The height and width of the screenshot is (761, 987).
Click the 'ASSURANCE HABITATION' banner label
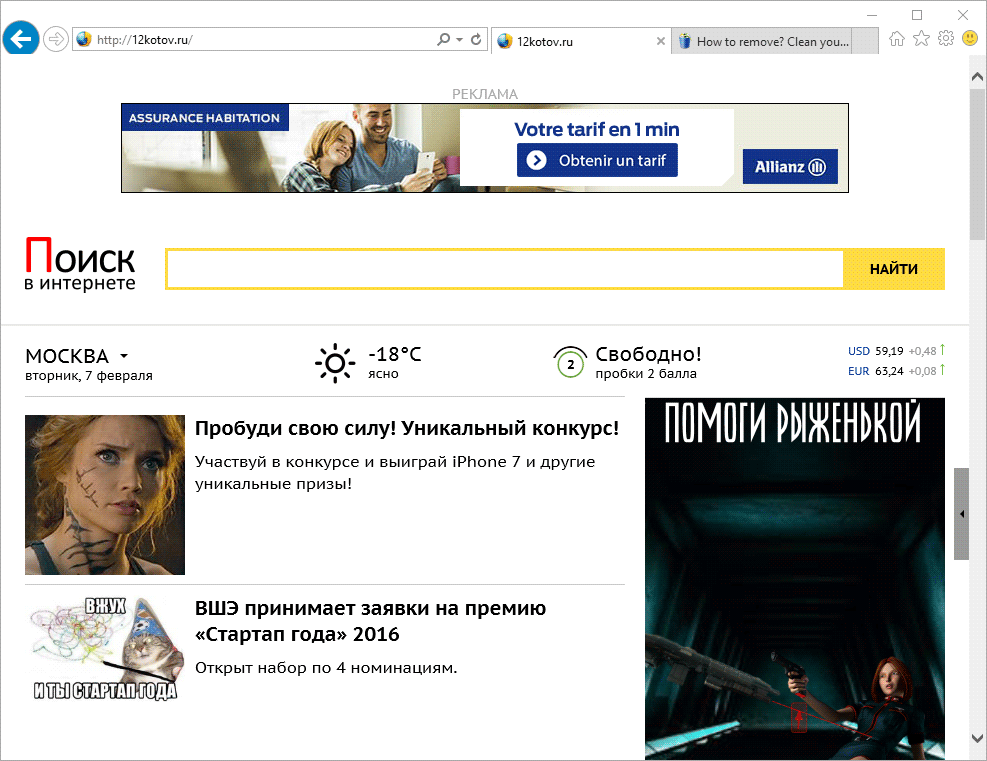(x=205, y=118)
